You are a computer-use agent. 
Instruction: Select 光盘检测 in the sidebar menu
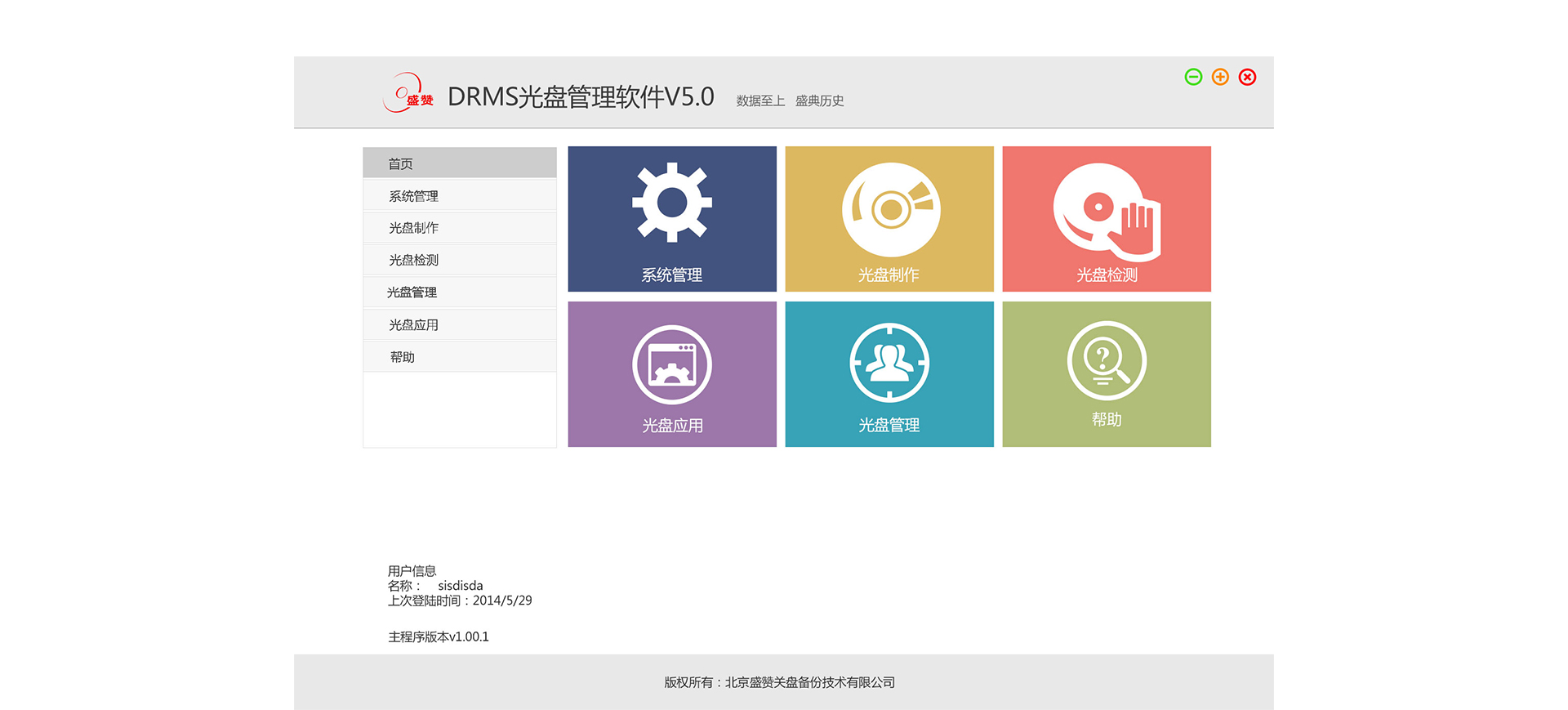[460, 259]
